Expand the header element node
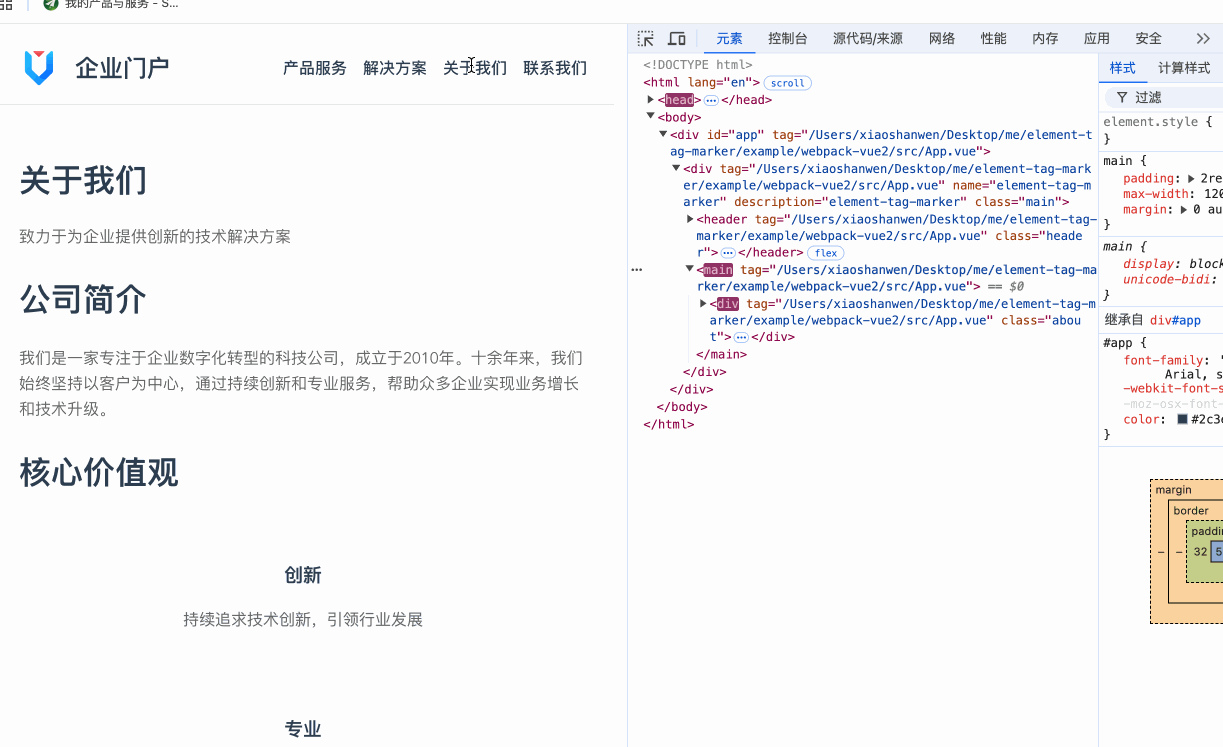The width and height of the screenshot is (1223, 747). click(x=690, y=219)
